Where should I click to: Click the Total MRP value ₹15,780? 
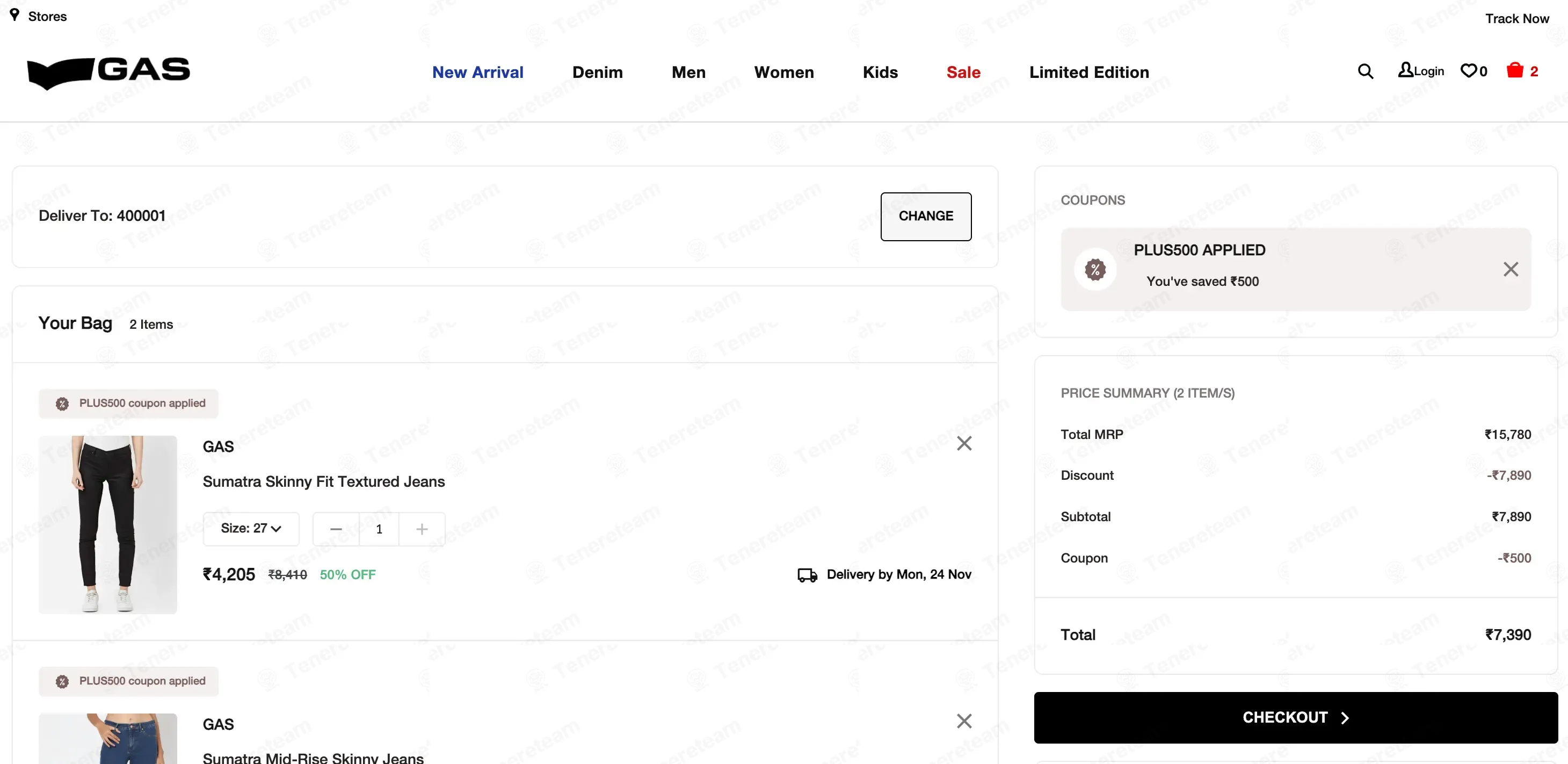coord(1508,435)
